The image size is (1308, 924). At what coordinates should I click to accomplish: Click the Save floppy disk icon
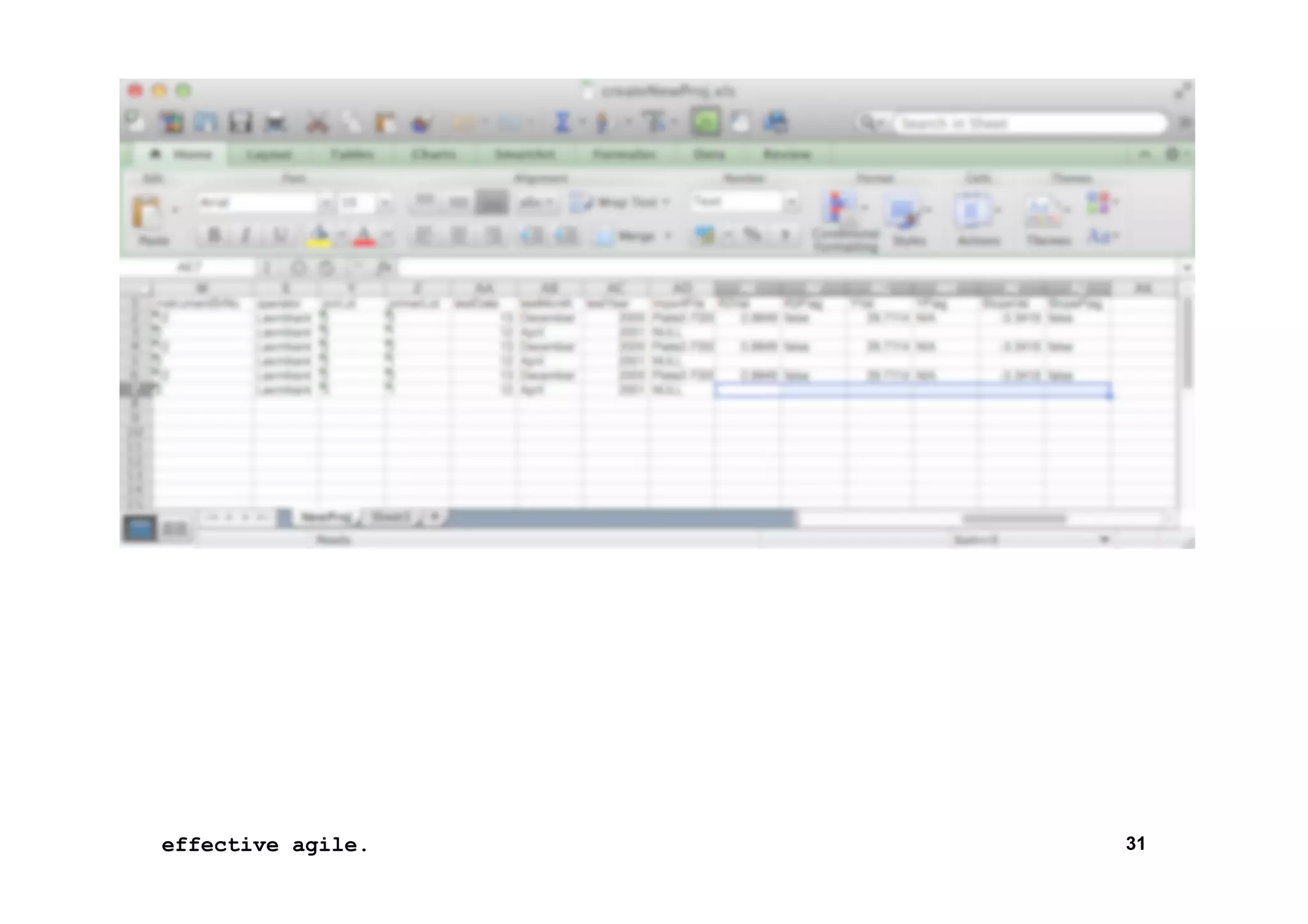[x=241, y=122]
